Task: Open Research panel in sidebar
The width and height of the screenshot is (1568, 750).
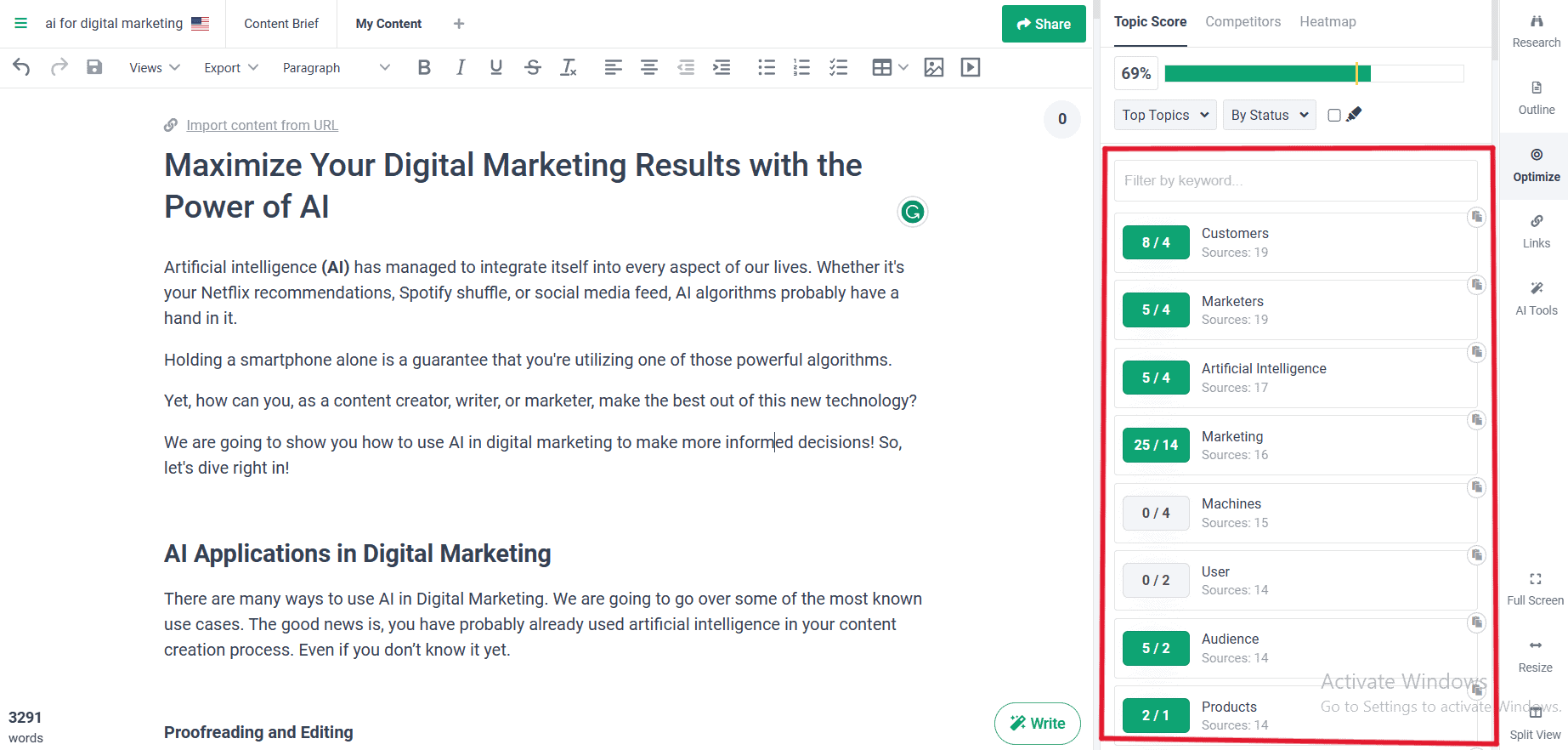Action: (x=1537, y=31)
